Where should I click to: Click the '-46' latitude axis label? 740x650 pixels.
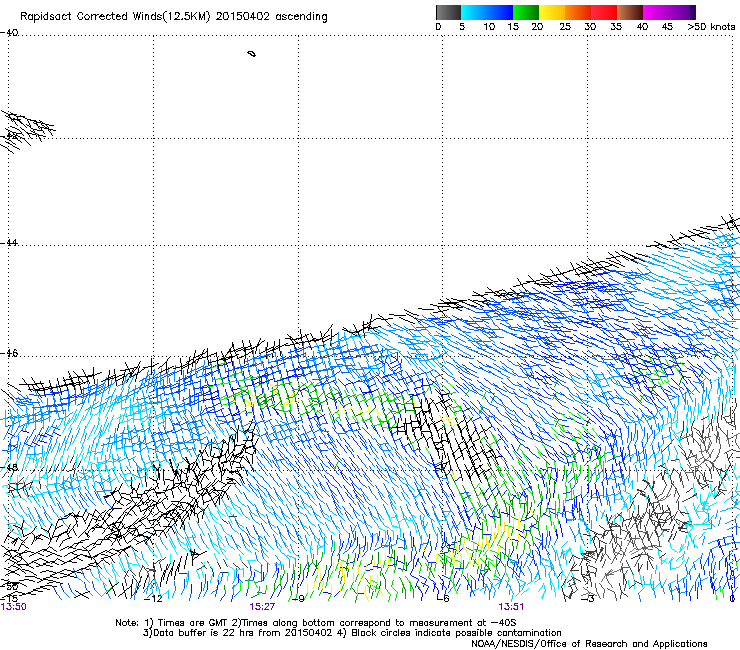coord(9,353)
